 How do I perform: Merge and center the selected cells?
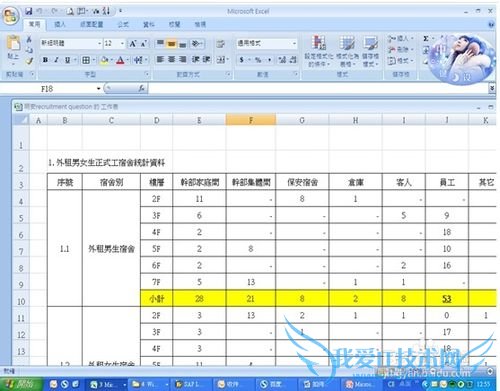click(x=220, y=60)
